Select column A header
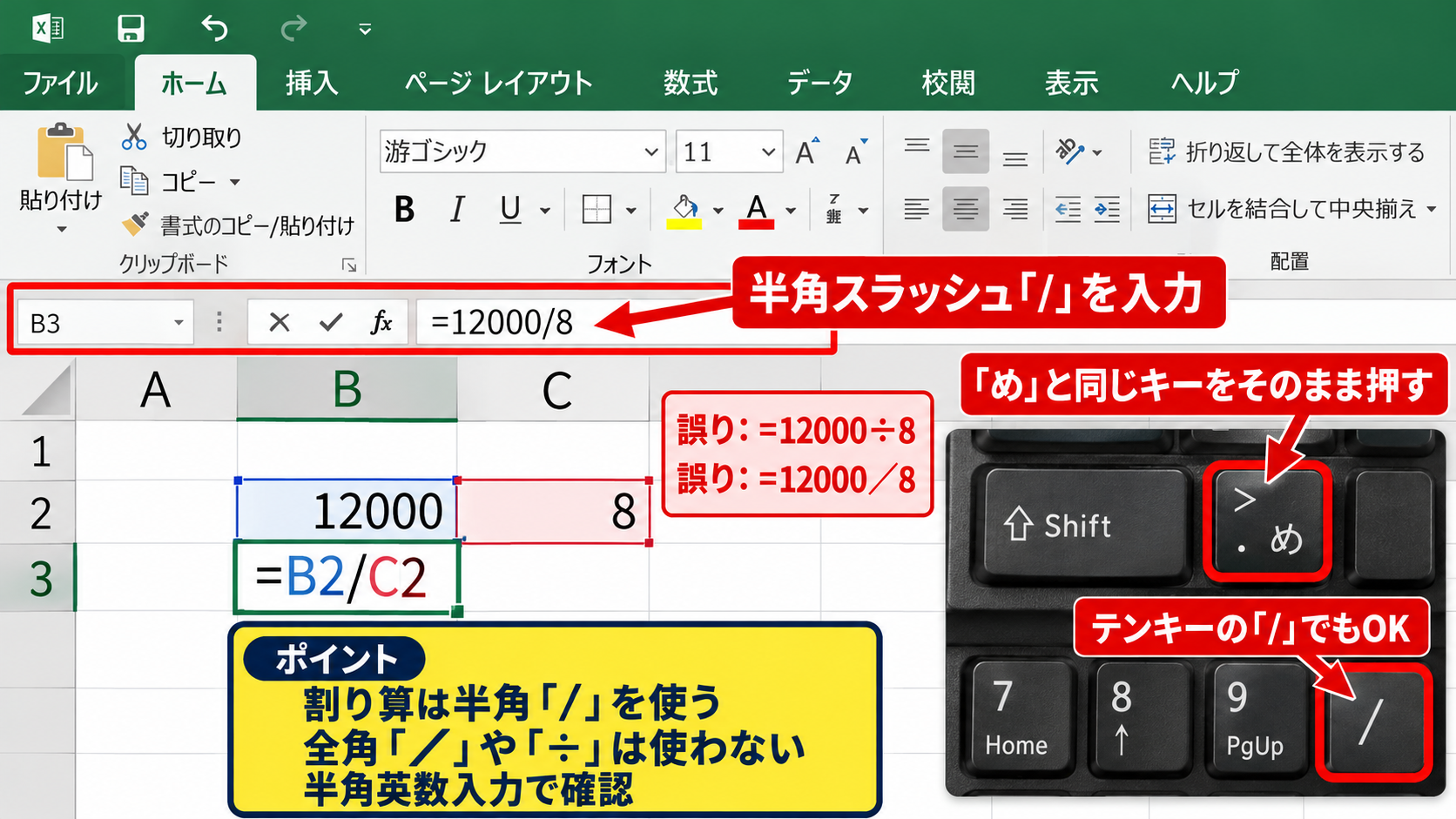The image size is (1456, 819). point(156,389)
